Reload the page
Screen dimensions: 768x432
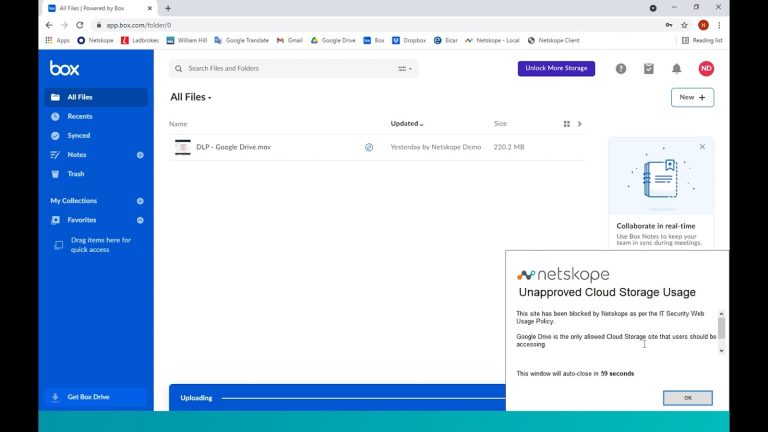[x=79, y=25]
